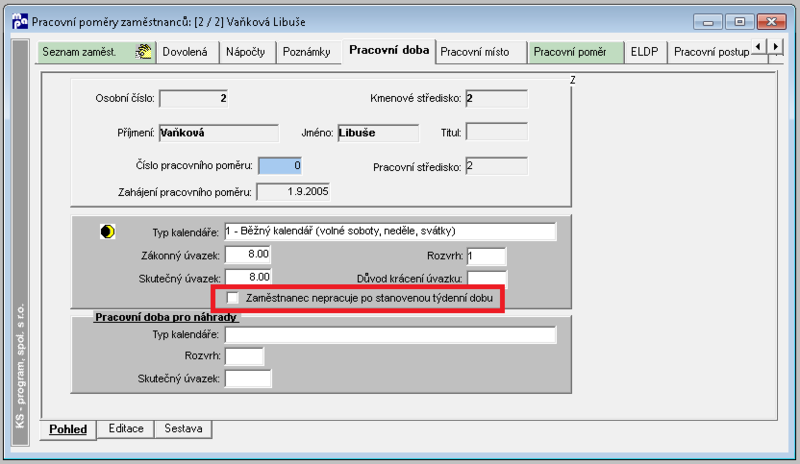Switch to the Nápočty tab

(x=247, y=52)
